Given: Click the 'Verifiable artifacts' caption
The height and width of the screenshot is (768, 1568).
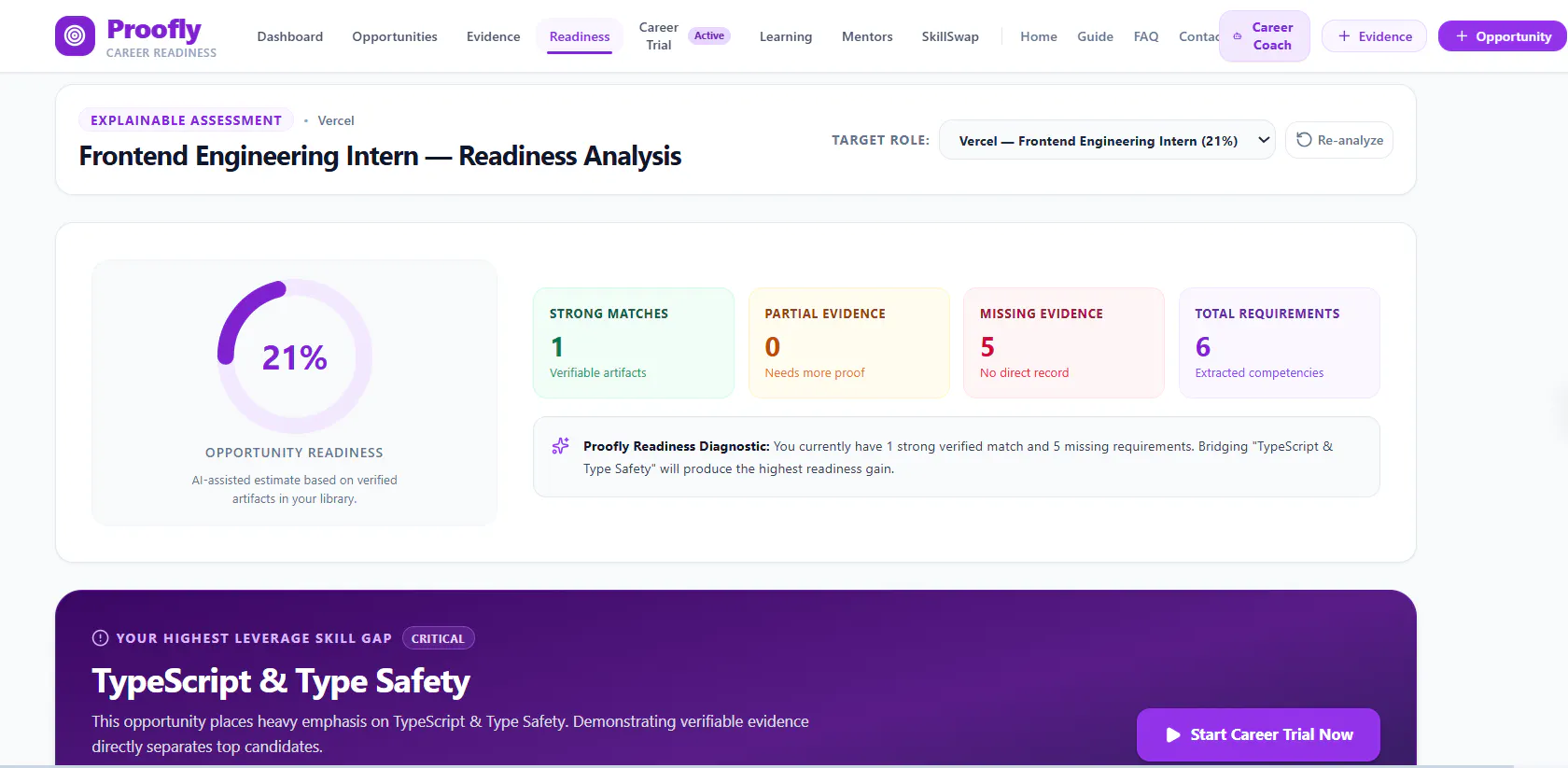Looking at the screenshot, I should 597,372.
